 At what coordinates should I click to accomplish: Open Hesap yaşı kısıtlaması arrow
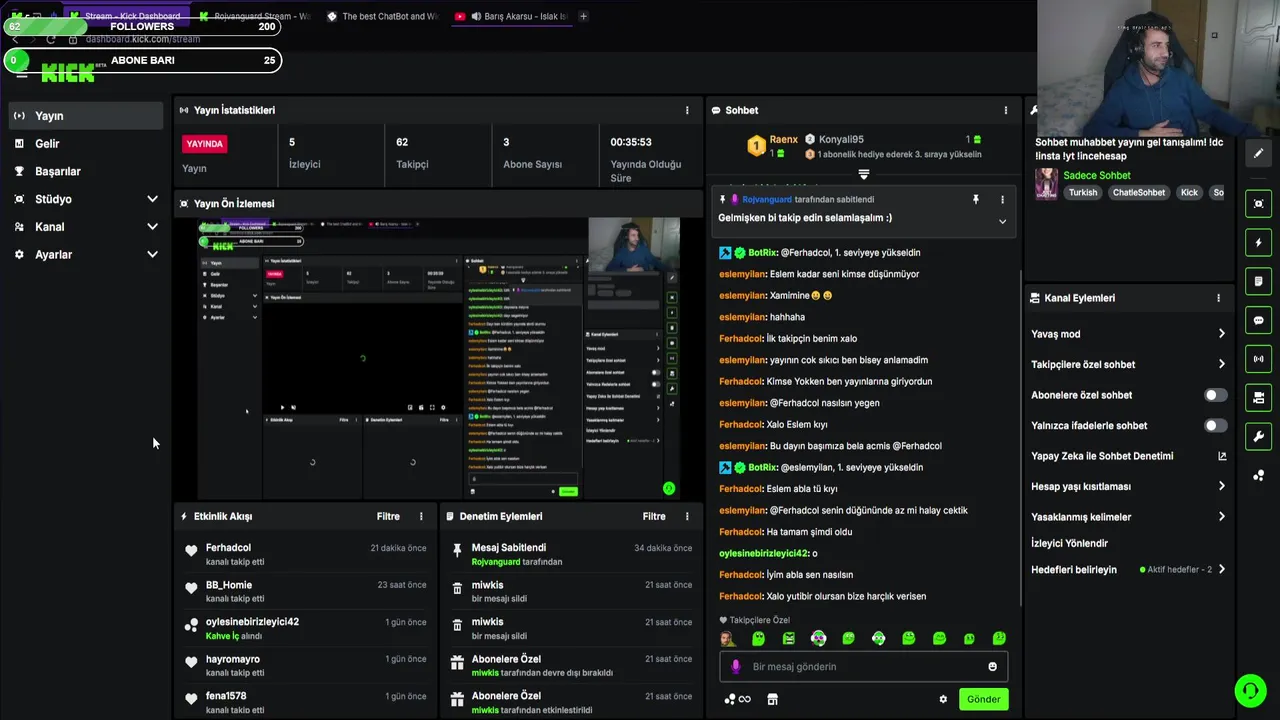(x=1221, y=486)
